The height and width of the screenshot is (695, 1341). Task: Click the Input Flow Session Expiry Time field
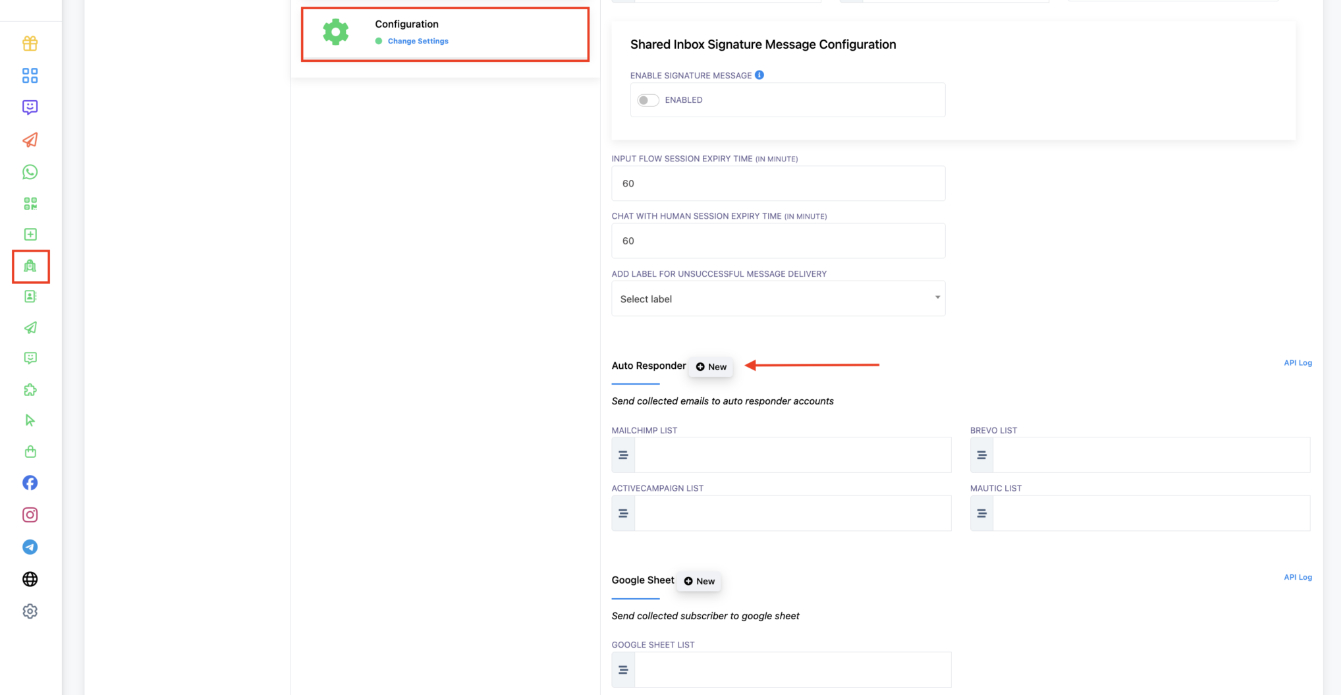click(778, 184)
